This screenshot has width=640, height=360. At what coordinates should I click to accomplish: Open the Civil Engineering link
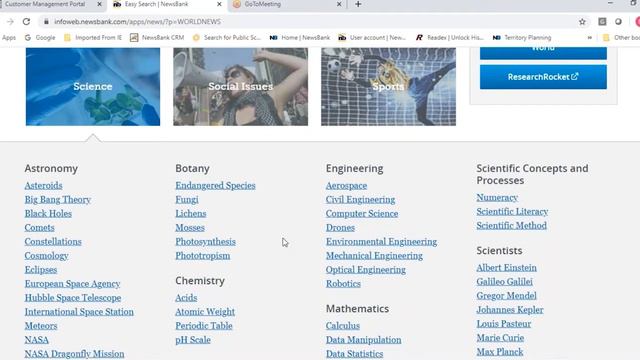(360, 200)
